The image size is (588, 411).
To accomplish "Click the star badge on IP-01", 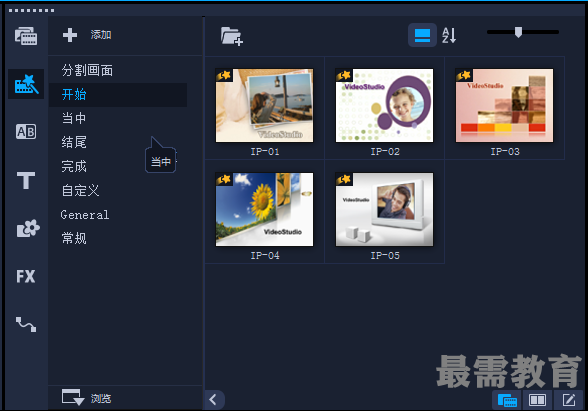I will point(224,75).
